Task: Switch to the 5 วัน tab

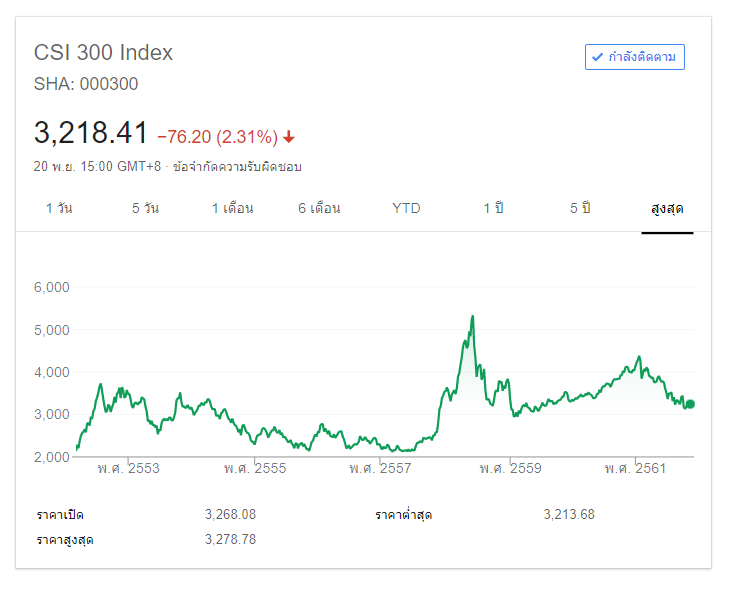Action: [145, 208]
